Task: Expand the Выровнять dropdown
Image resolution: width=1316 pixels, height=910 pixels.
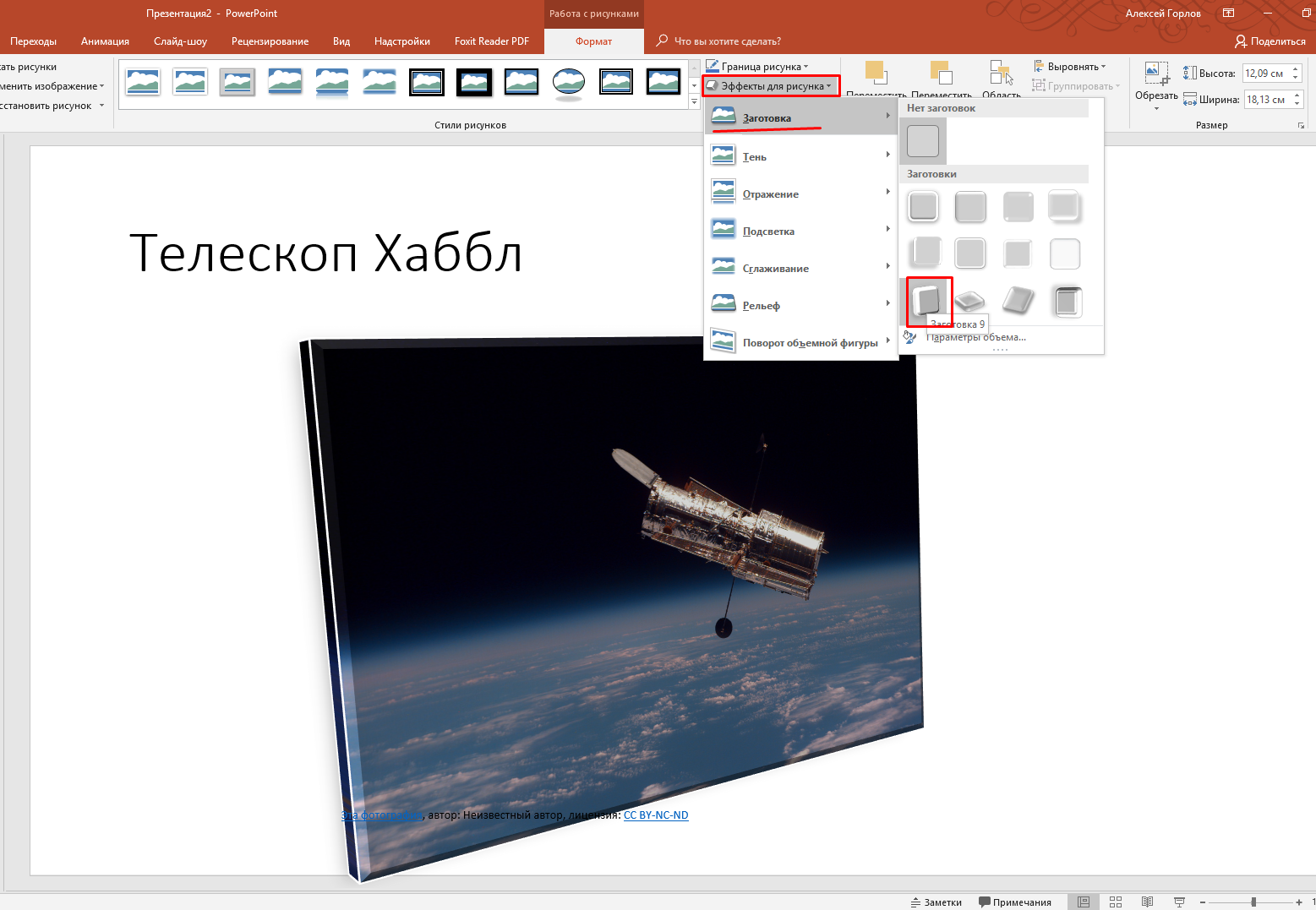Action: [x=1070, y=67]
